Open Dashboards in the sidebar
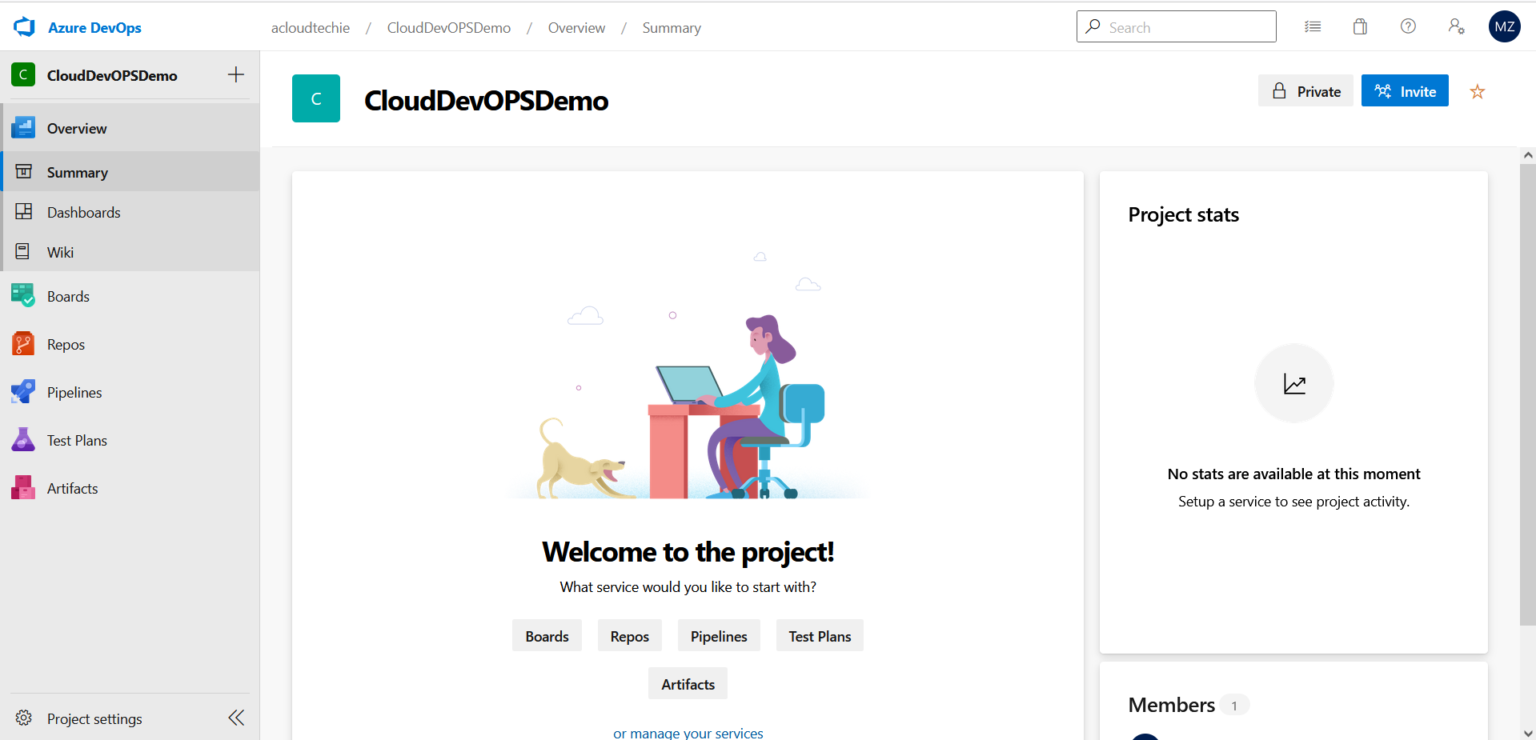 [83, 212]
